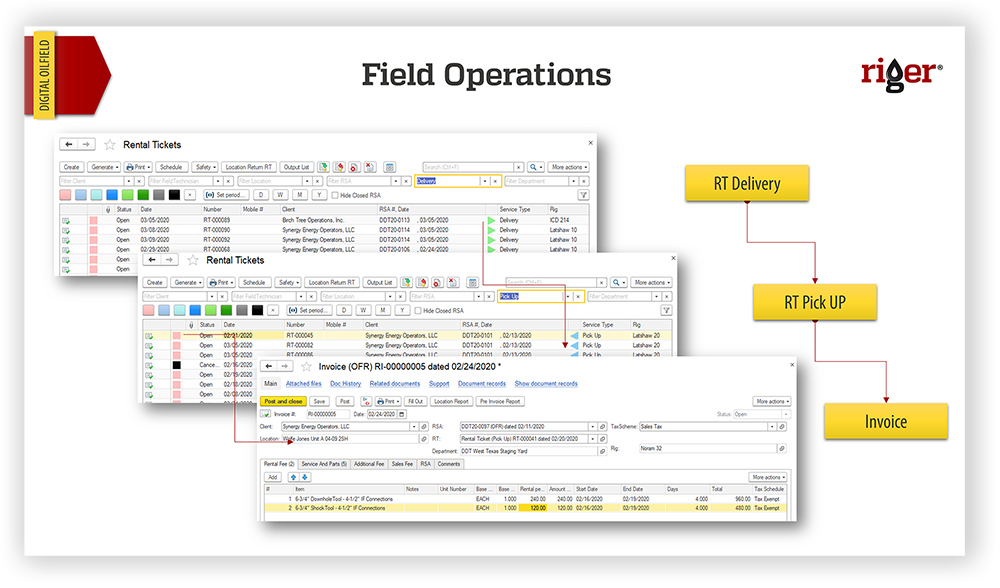This screenshot has height=588, width=1000.
Task: Expand the More actions dropdown in the invoice
Action: (x=770, y=401)
